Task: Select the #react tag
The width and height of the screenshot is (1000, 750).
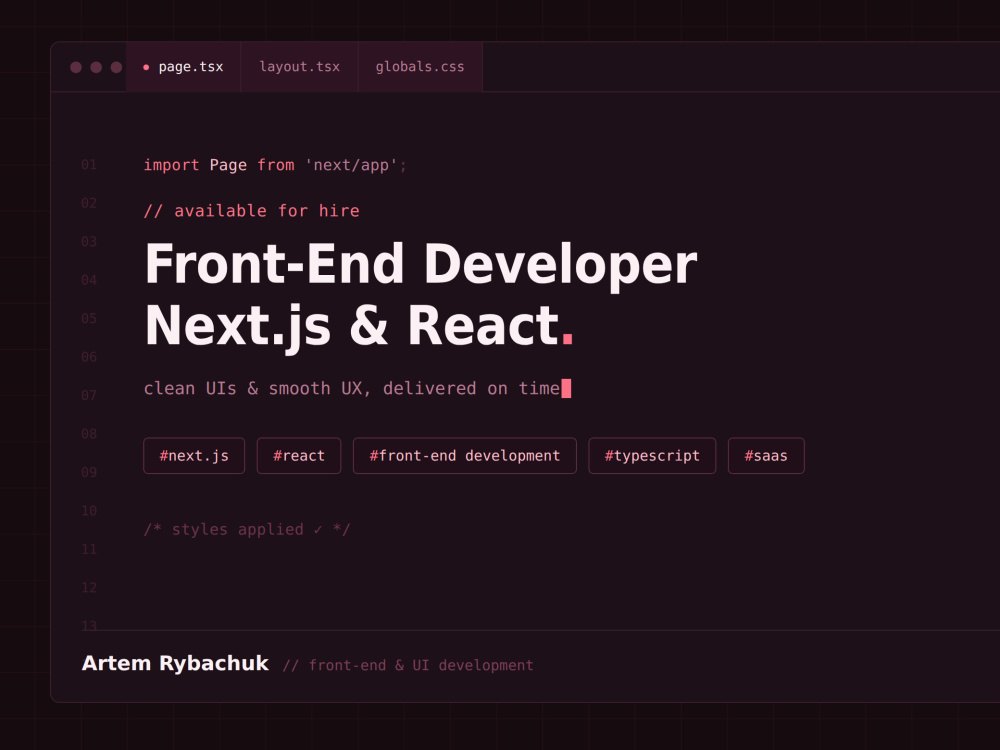Action: click(x=299, y=456)
